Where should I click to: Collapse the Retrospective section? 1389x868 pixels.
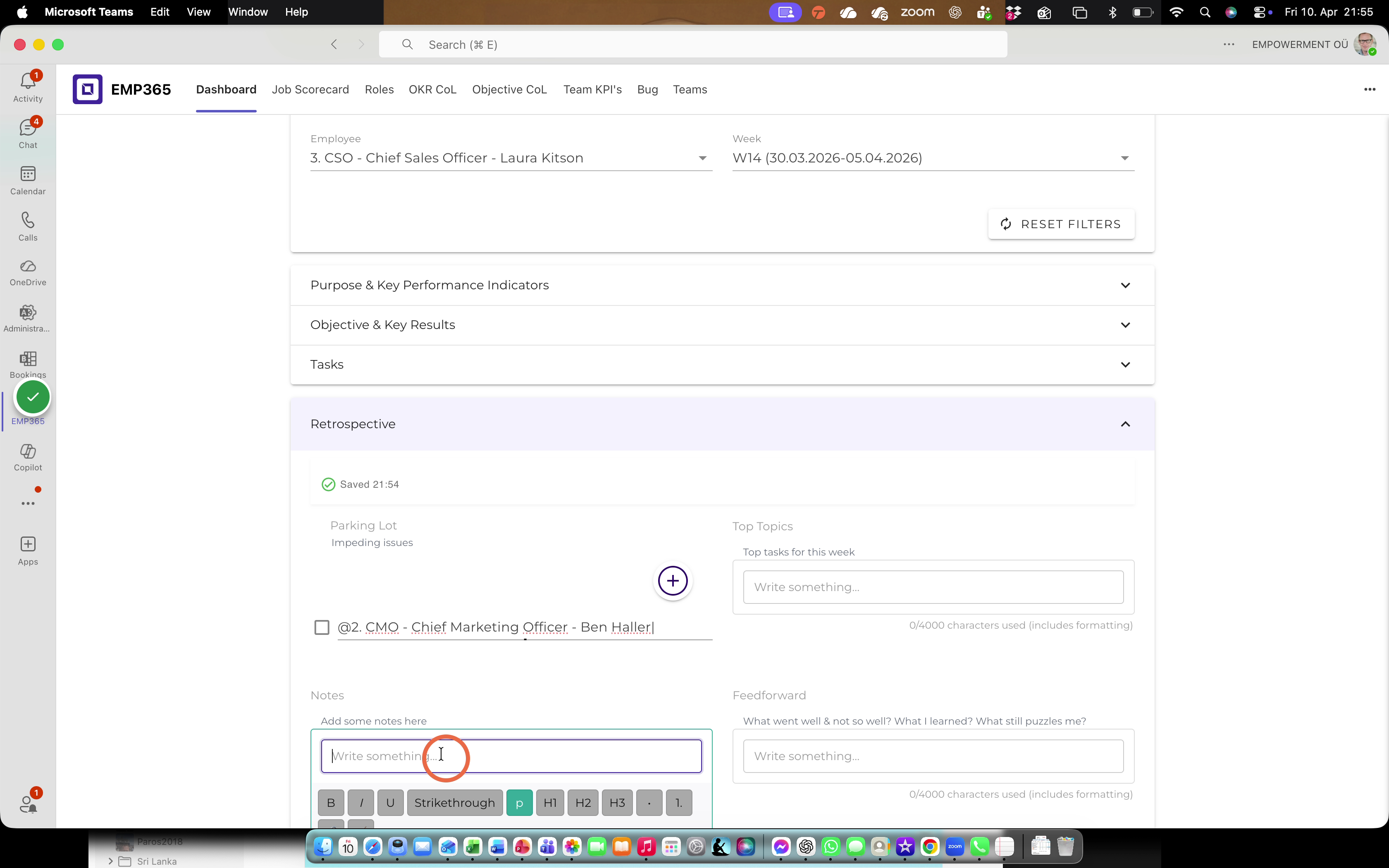[x=722, y=424]
